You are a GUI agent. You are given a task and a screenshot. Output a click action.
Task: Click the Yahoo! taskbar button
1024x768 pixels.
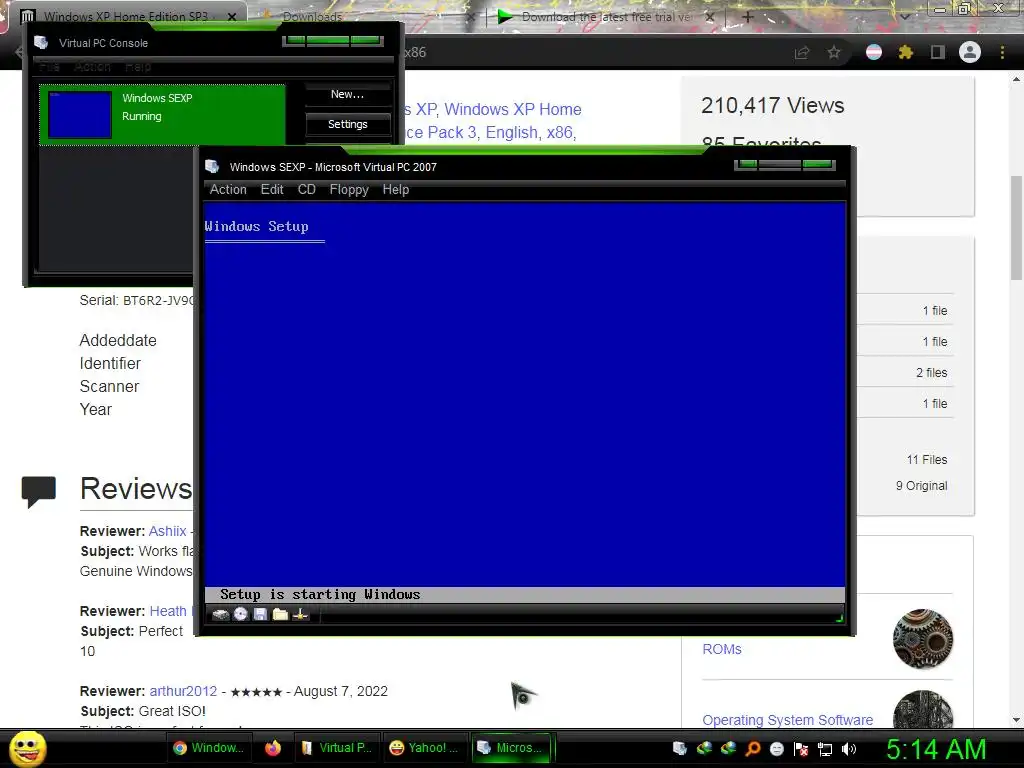point(423,748)
